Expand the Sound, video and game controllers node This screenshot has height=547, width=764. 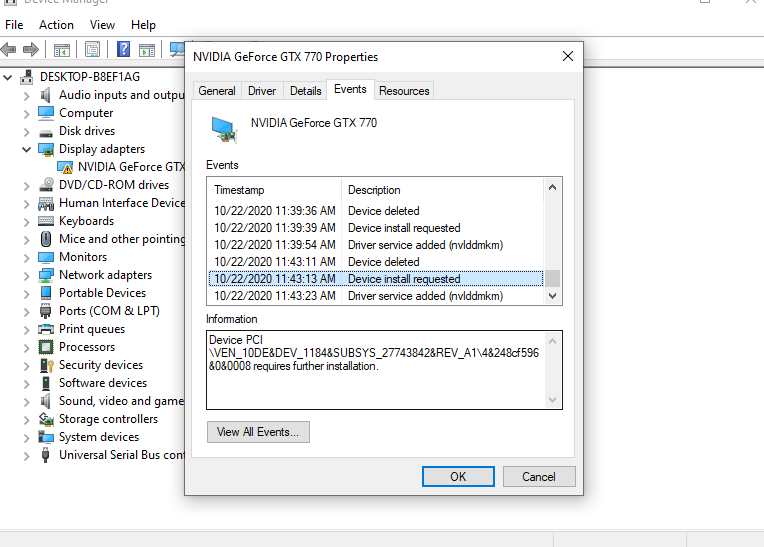pyautogui.click(x=26, y=402)
